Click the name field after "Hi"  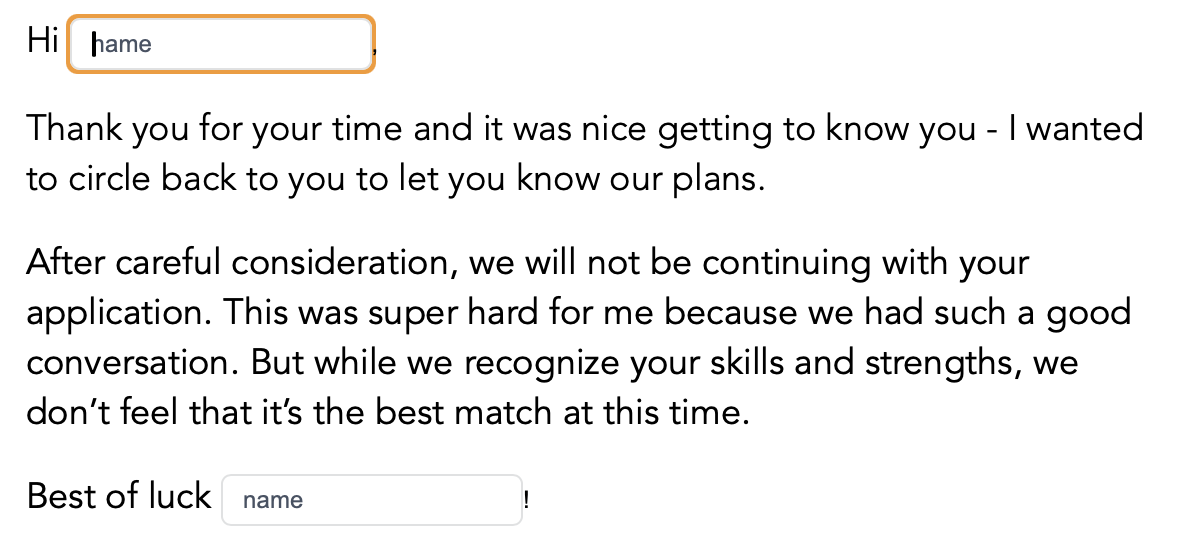tap(221, 44)
